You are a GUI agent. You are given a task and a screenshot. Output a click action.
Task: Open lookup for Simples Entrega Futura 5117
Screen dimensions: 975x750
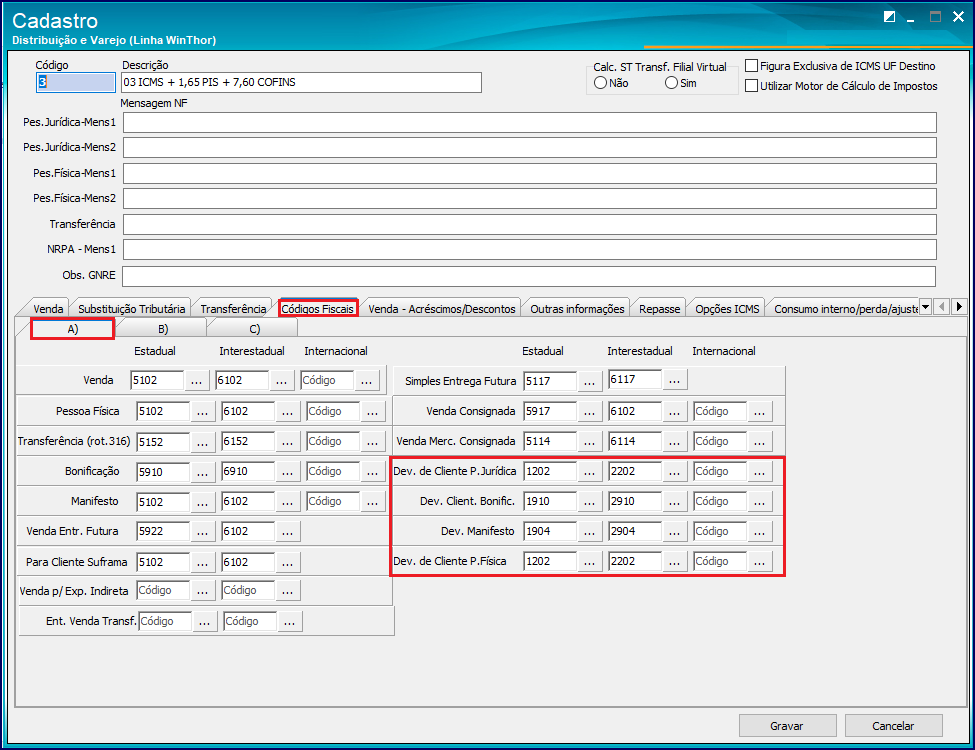pos(589,381)
